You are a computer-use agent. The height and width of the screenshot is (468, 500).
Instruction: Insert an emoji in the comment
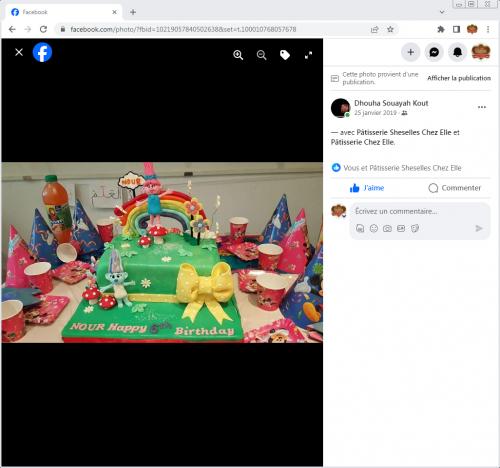(x=374, y=228)
